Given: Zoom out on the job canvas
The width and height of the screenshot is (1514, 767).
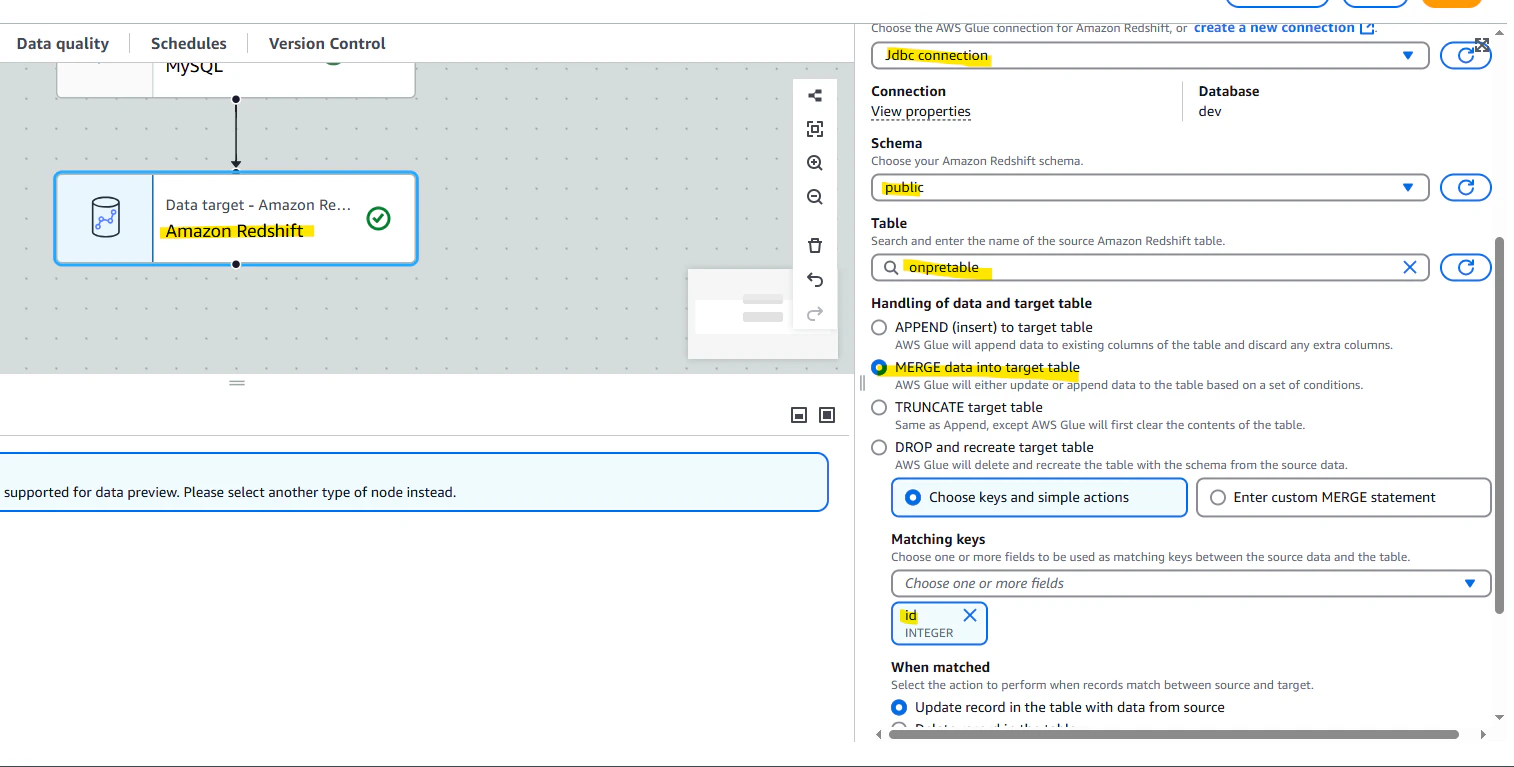Looking at the screenshot, I should [815, 197].
